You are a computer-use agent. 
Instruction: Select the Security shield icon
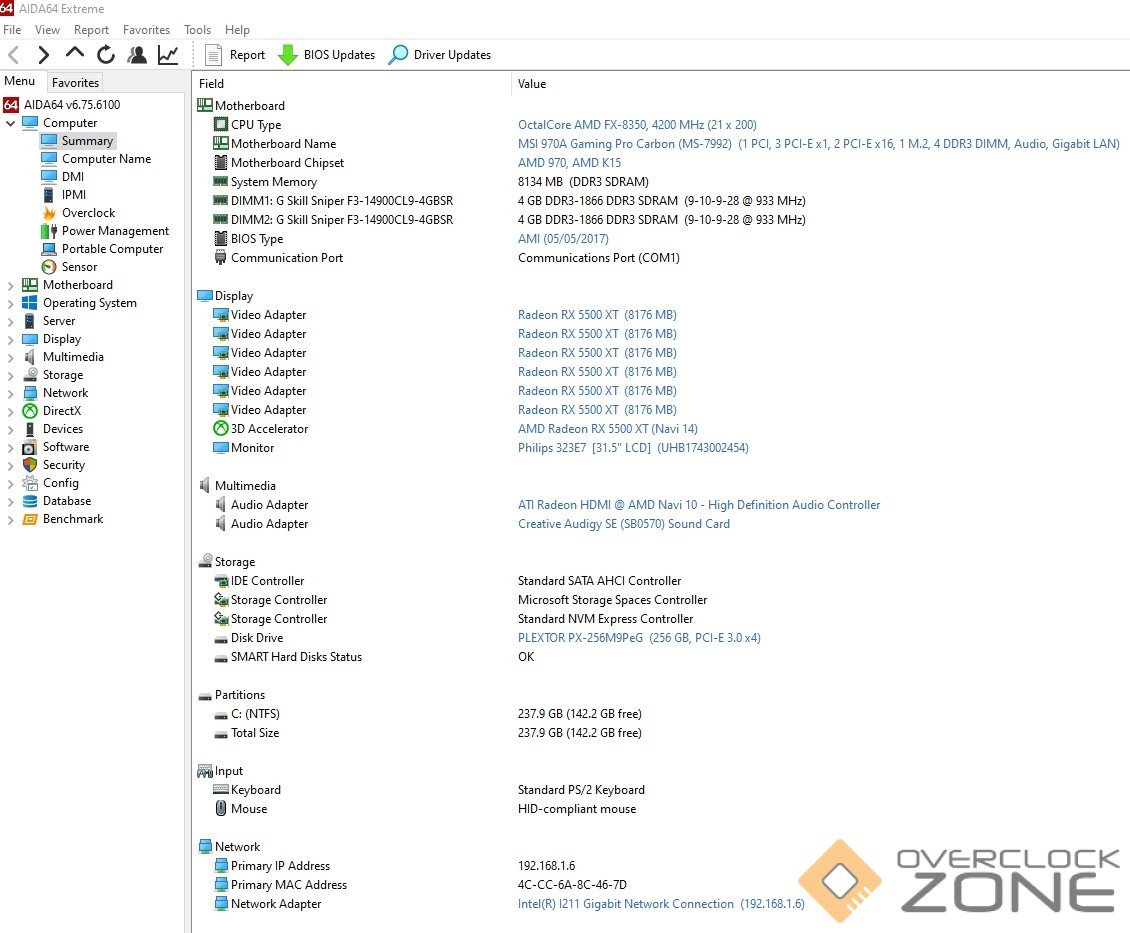(30, 465)
